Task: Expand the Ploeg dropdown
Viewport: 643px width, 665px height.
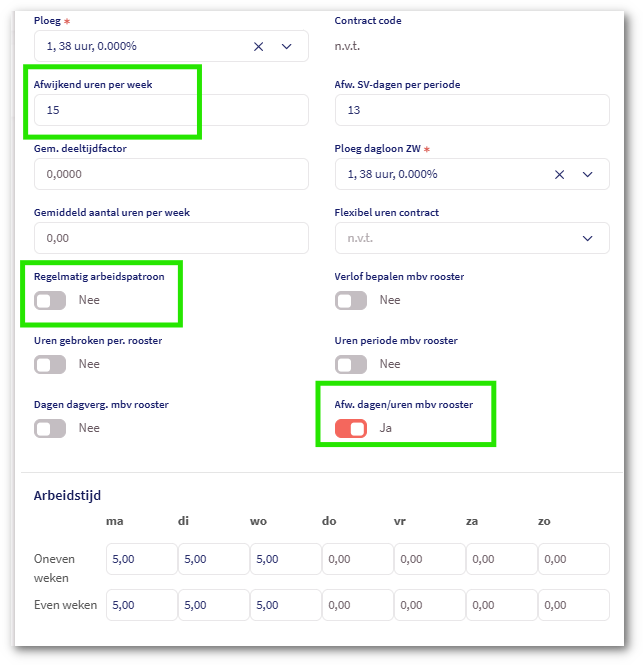Action: coord(287,46)
